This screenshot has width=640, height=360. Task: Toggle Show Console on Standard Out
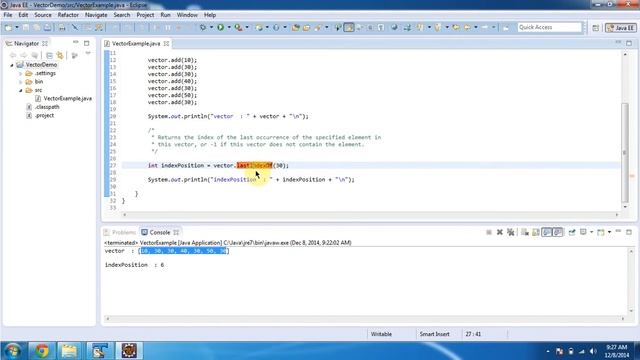pyautogui.click(x=547, y=232)
